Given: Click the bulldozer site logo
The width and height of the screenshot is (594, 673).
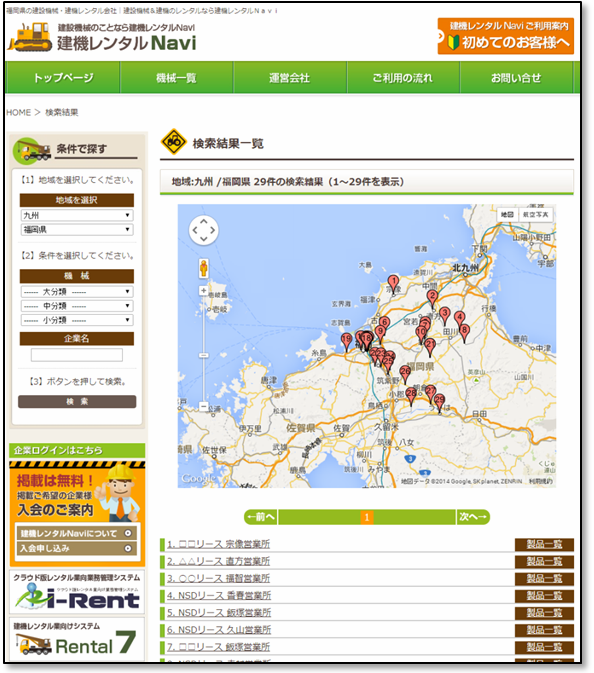Looking at the screenshot, I should pos(29,37).
